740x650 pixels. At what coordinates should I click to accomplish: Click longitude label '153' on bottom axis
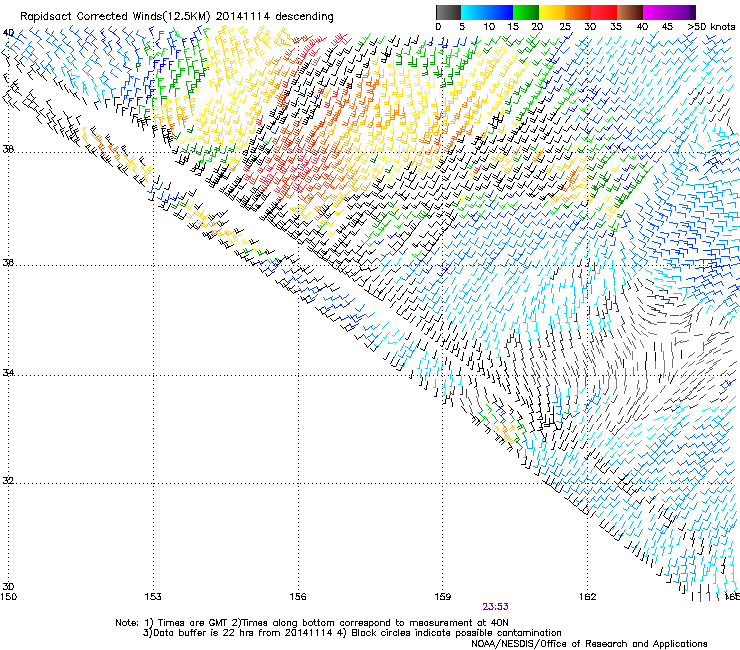(x=153, y=597)
